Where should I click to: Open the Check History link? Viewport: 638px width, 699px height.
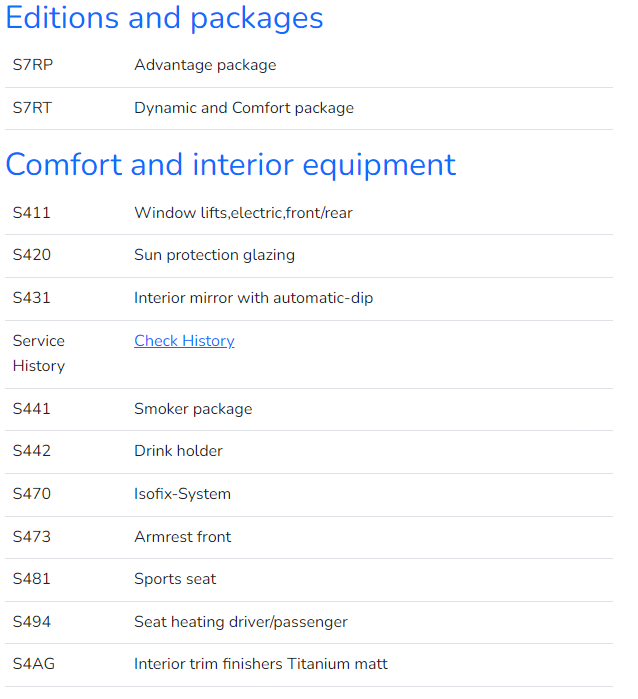coord(184,341)
